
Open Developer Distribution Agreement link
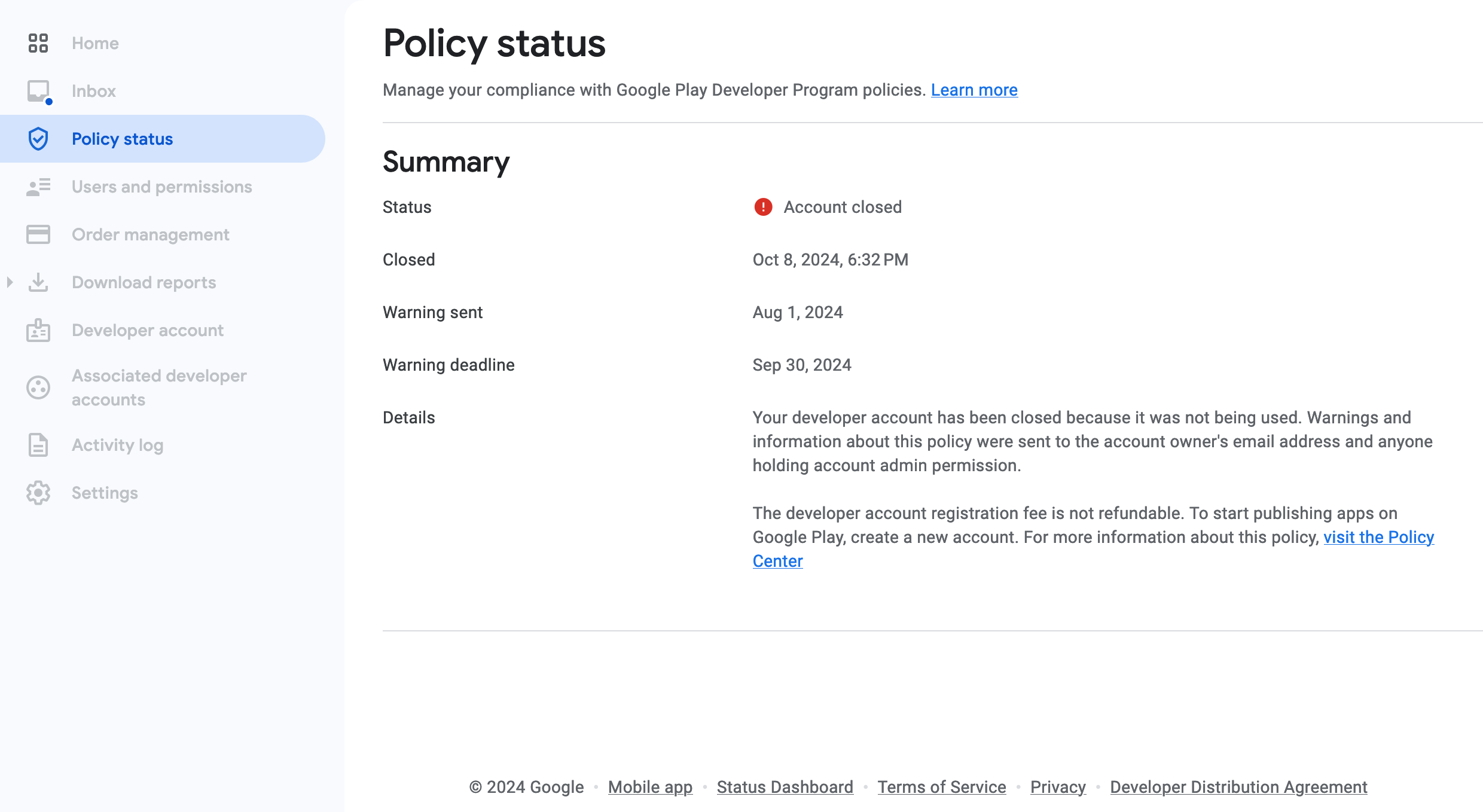click(1238, 787)
